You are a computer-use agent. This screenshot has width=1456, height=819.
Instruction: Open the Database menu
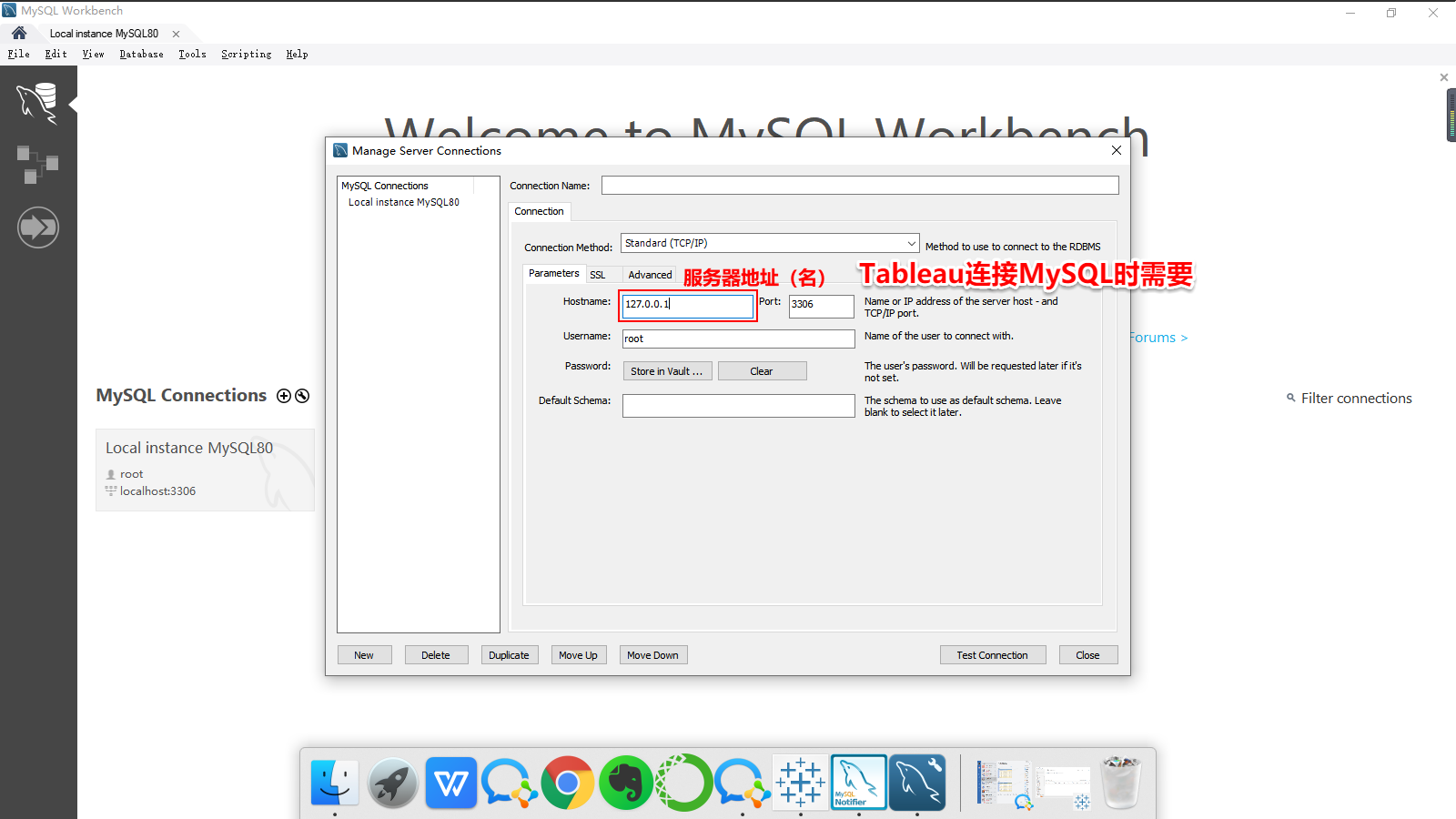[x=142, y=55]
